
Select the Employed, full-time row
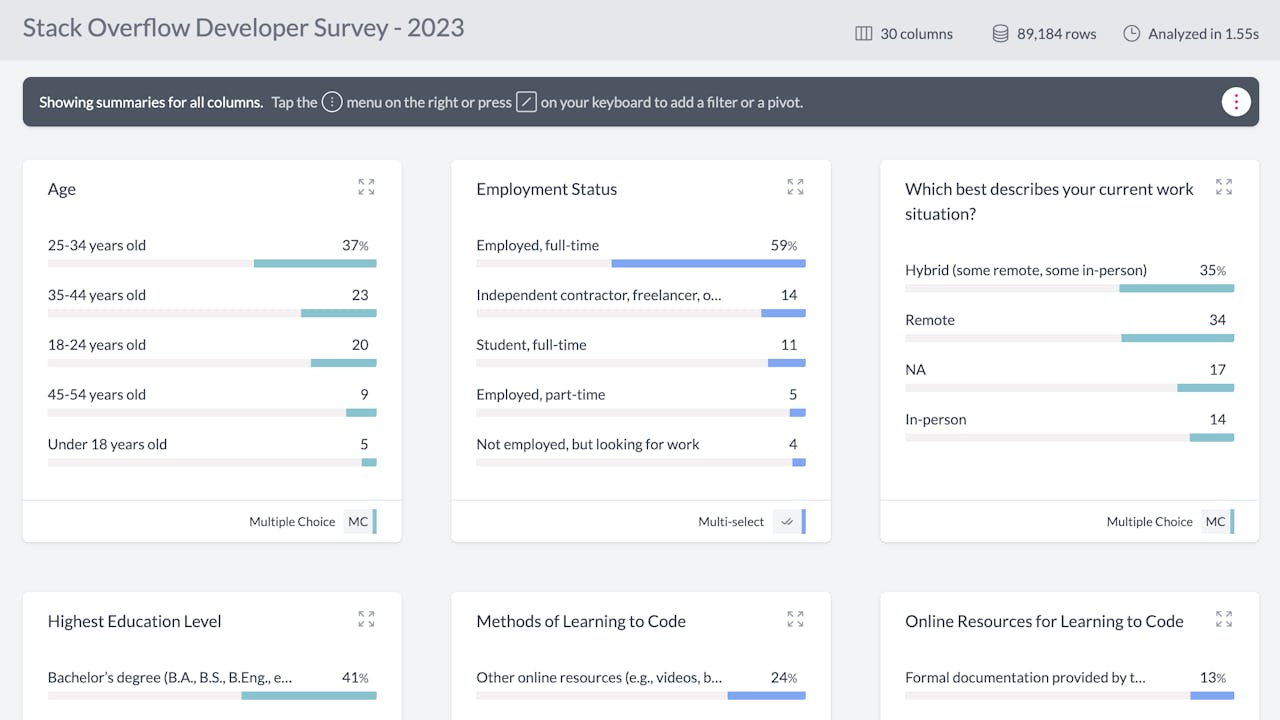[x=640, y=253]
